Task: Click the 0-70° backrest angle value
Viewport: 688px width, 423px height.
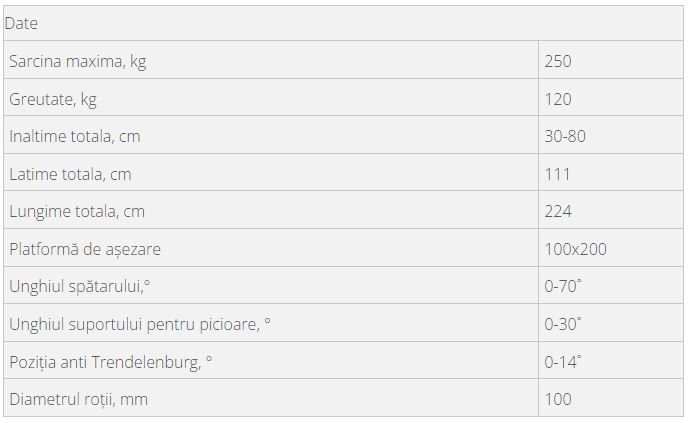Action: coord(563,286)
